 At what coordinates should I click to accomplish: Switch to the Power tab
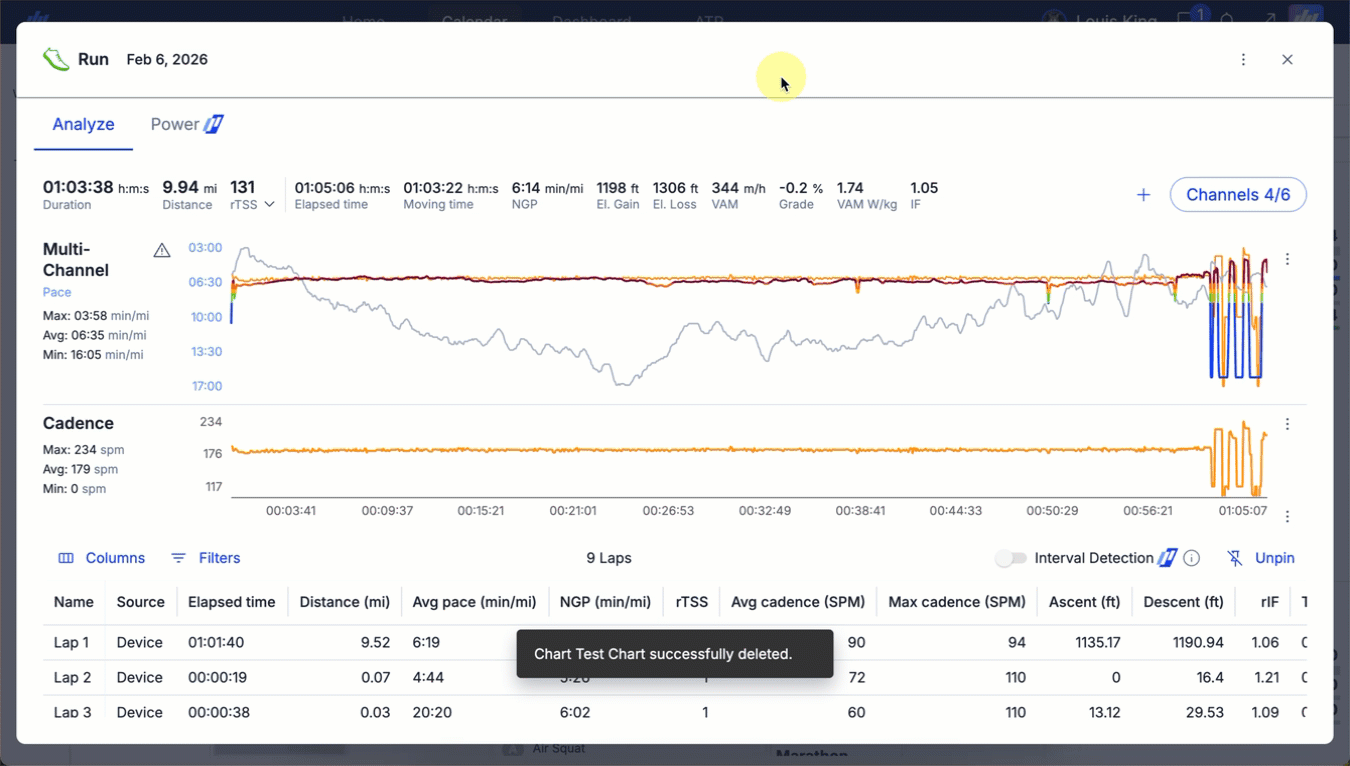coord(186,125)
